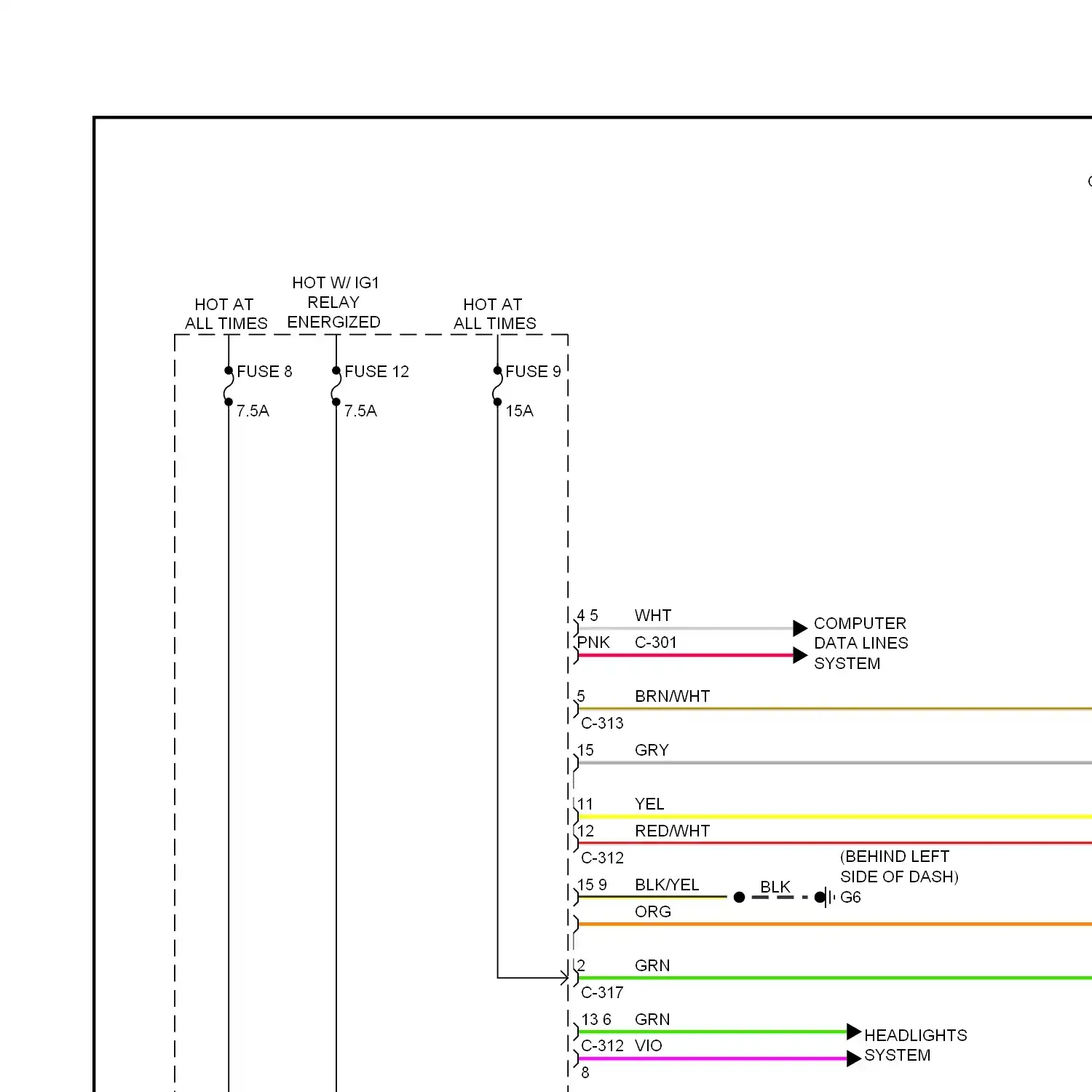Click the BLK label over the dashed wire
This screenshot has width=1092, height=1092.
coord(775,887)
